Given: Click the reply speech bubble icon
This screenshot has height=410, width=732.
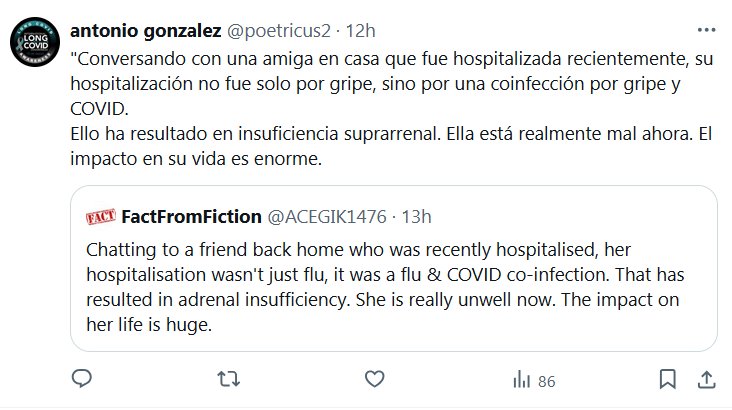Looking at the screenshot, I should (x=83, y=379).
